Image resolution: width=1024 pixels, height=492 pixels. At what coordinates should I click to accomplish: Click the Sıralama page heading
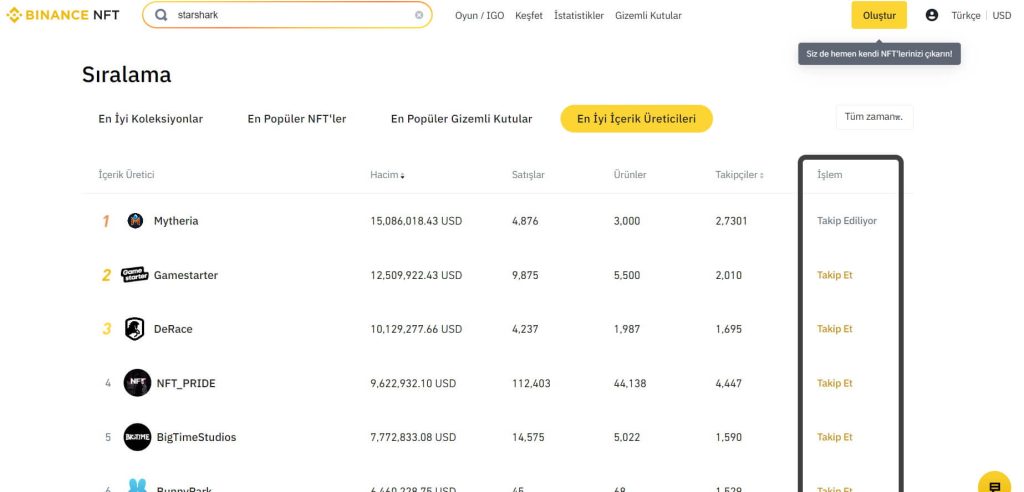[x=127, y=74]
